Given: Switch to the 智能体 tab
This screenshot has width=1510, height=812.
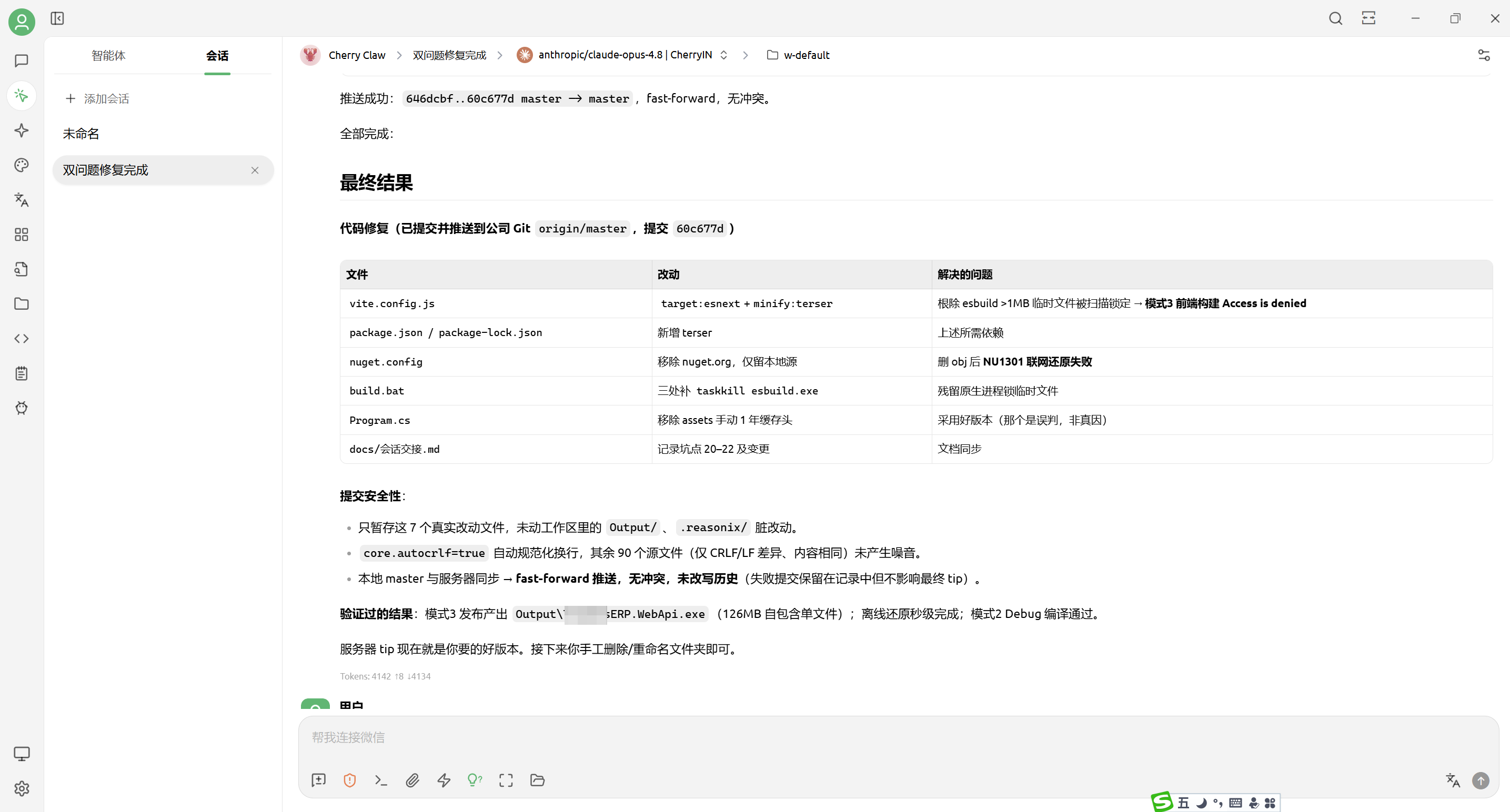Looking at the screenshot, I should 108,56.
